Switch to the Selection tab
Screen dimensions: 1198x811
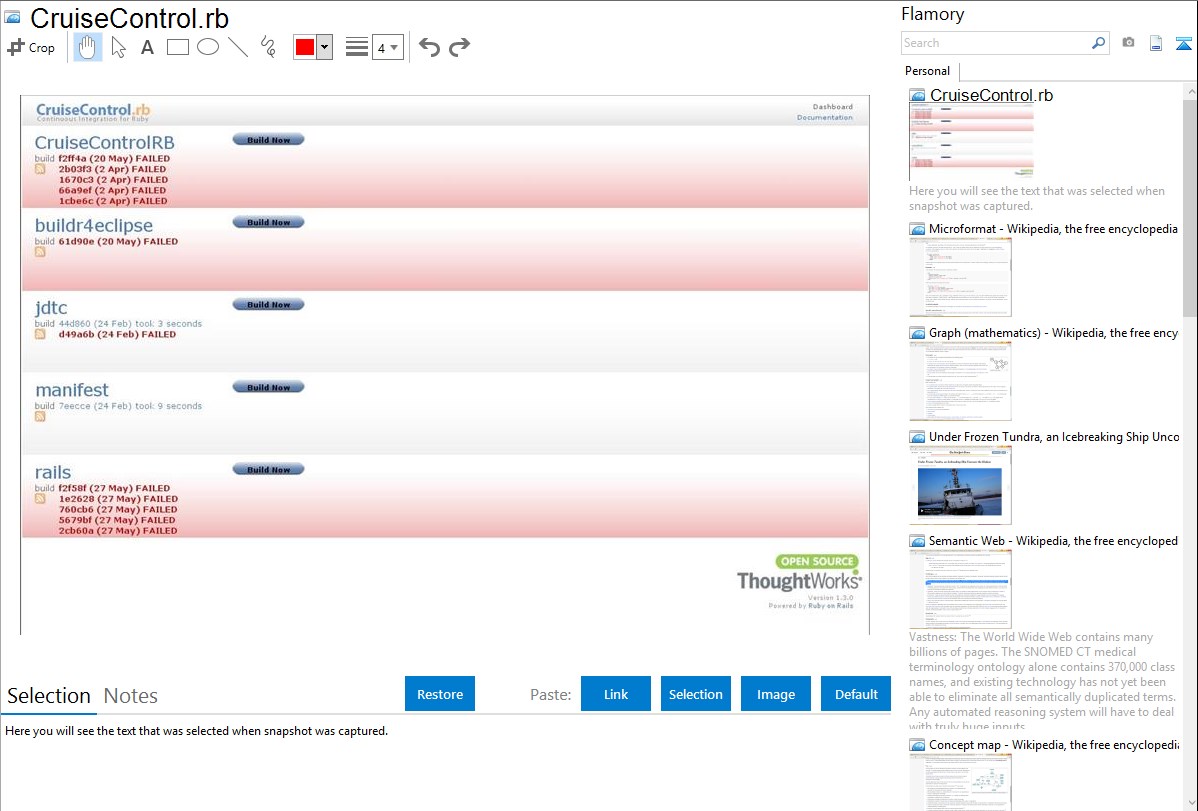pyautogui.click(x=49, y=696)
